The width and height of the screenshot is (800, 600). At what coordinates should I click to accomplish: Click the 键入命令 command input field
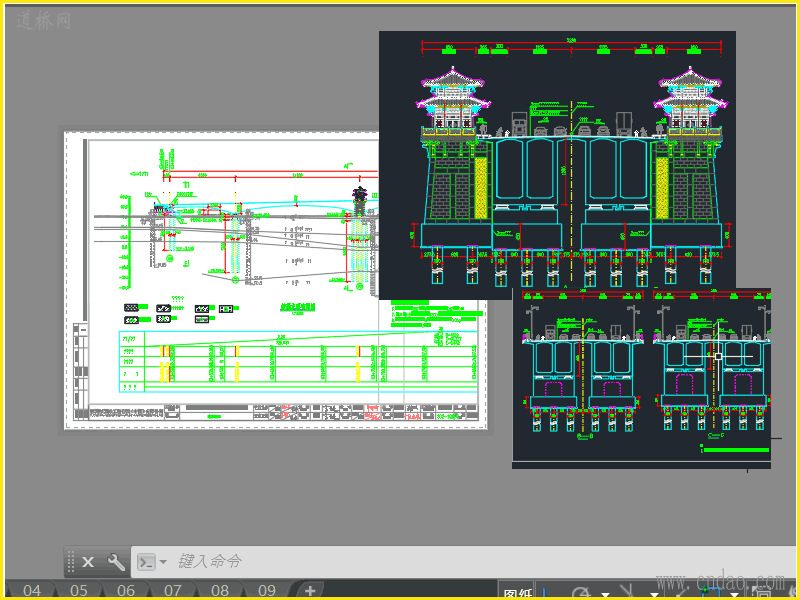tap(462, 562)
